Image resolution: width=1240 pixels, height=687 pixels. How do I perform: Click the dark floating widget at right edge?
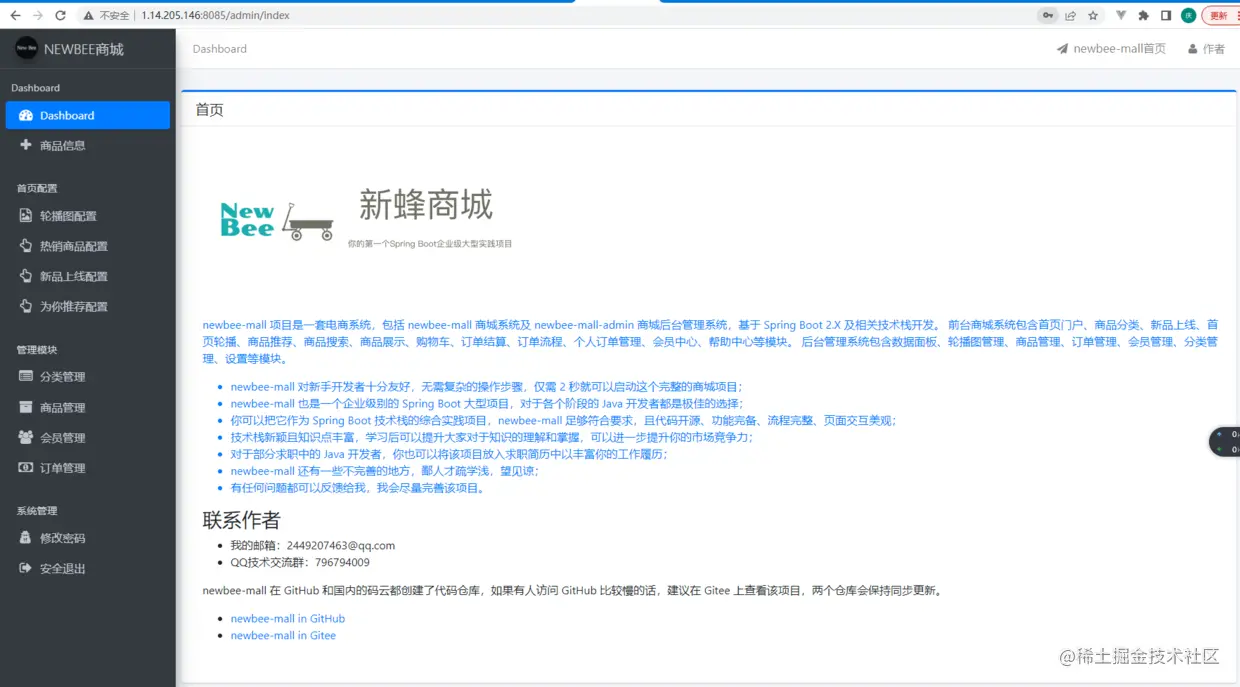coord(1225,441)
